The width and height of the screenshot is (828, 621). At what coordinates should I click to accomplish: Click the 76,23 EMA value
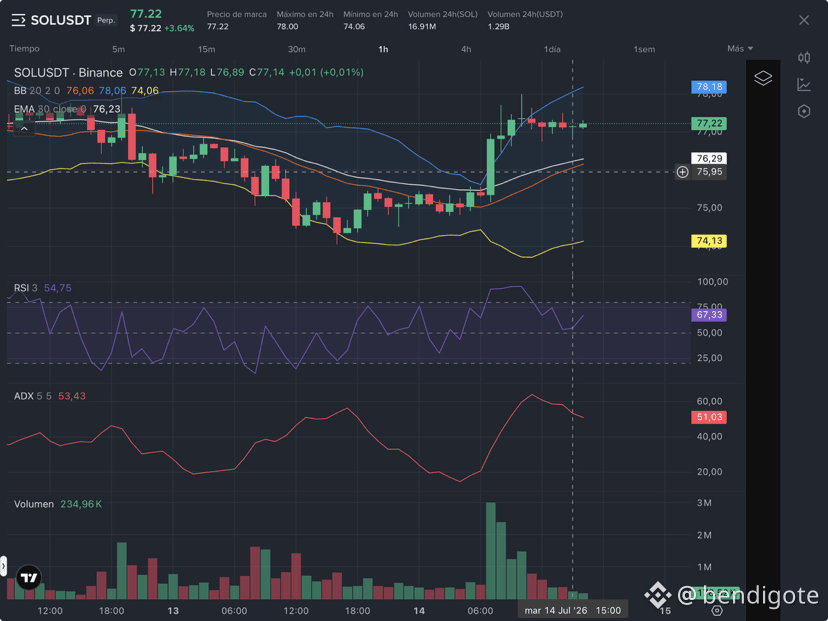click(x=107, y=109)
